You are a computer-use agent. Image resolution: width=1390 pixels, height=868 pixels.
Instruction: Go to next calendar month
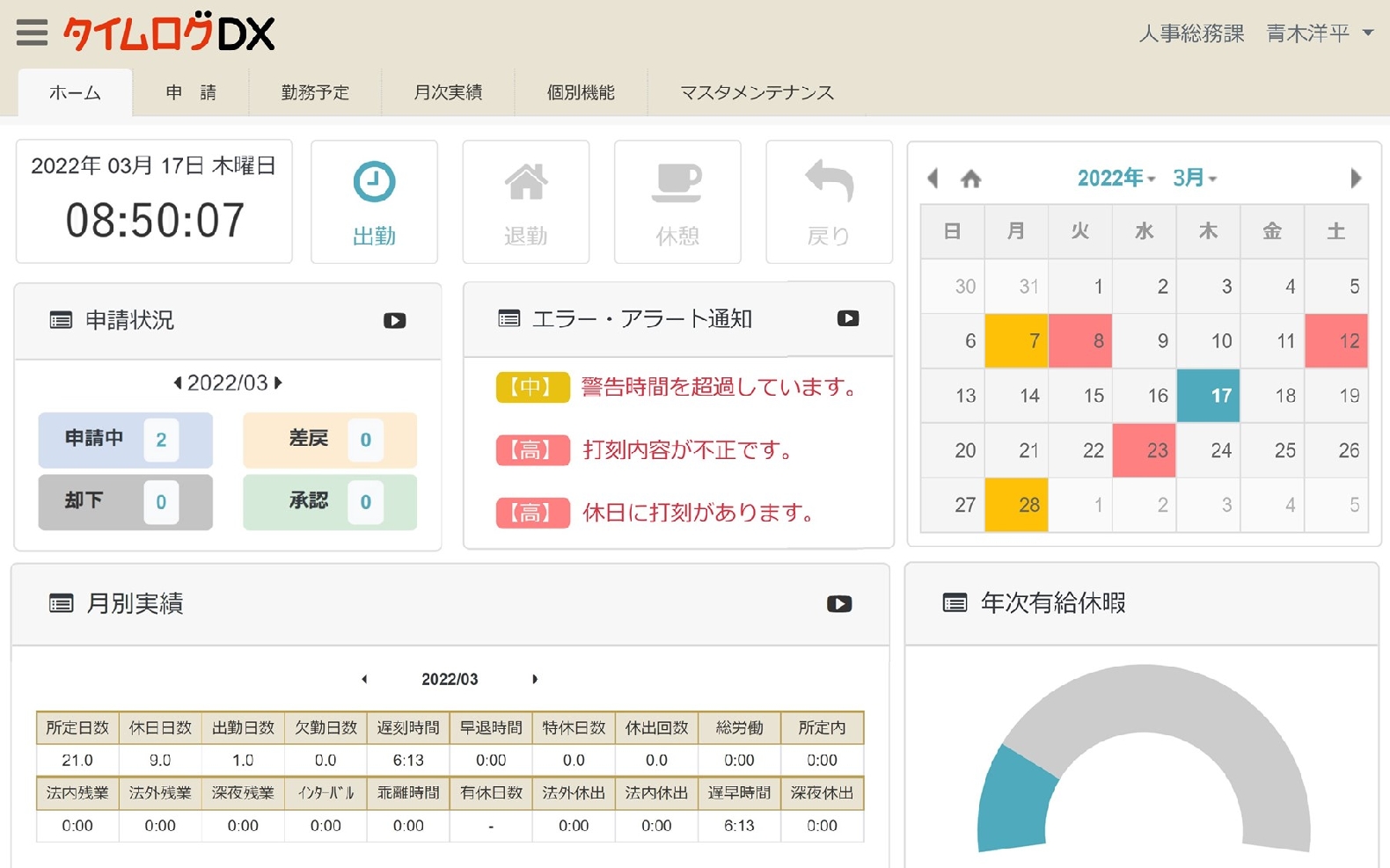pos(1356,179)
